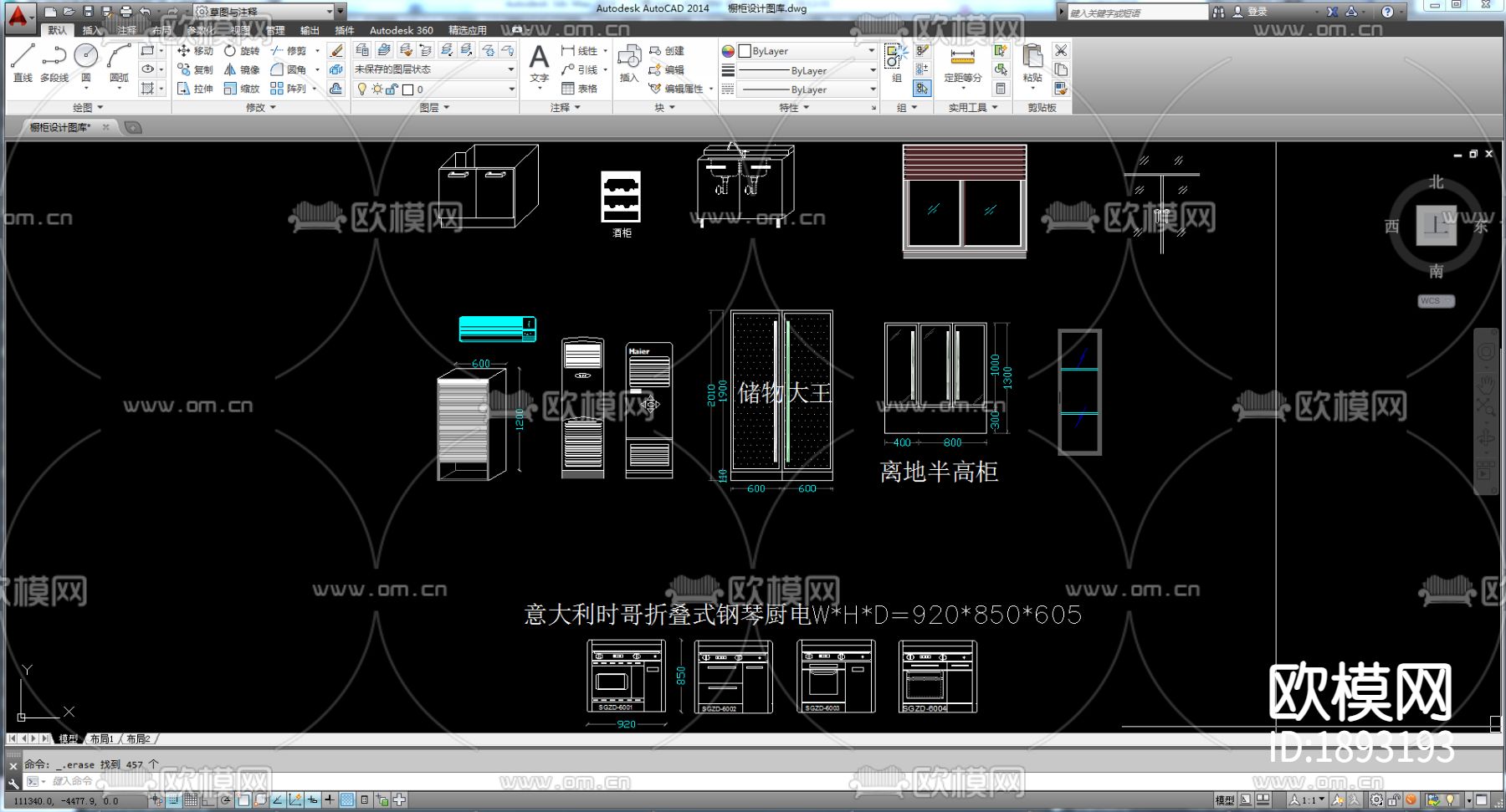
Task: Click the 引线 (Leader) button
Action: [x=581, y=69]
